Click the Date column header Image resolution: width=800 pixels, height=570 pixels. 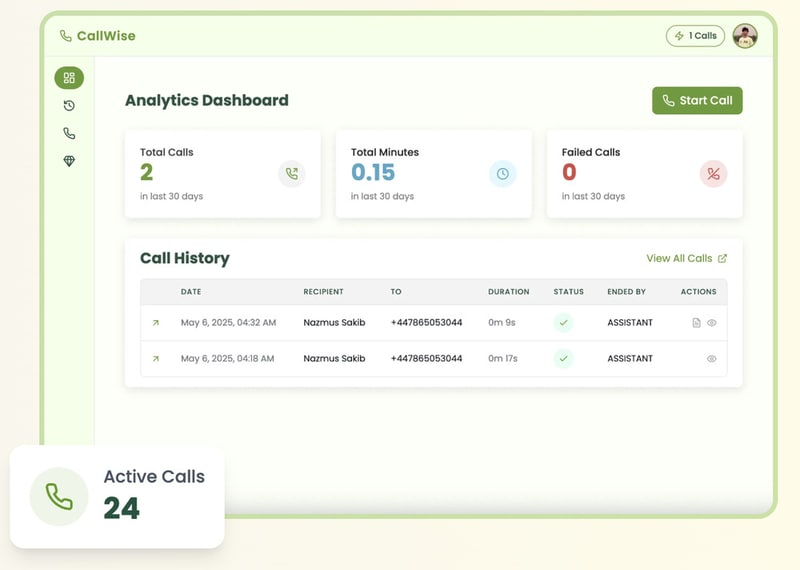tap(191, 292)
